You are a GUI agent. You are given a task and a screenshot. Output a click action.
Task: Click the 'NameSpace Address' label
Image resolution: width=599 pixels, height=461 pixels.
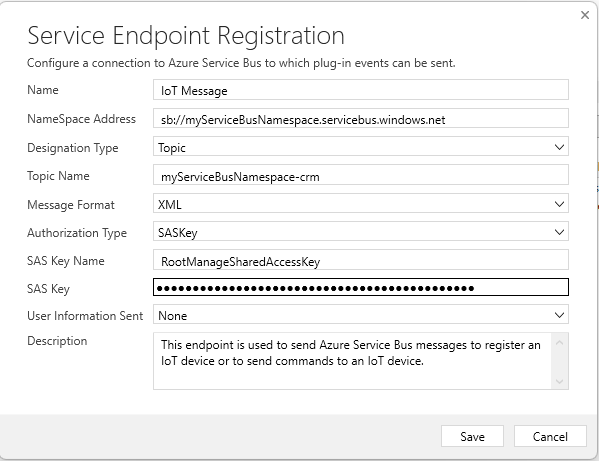click(81, 119)
